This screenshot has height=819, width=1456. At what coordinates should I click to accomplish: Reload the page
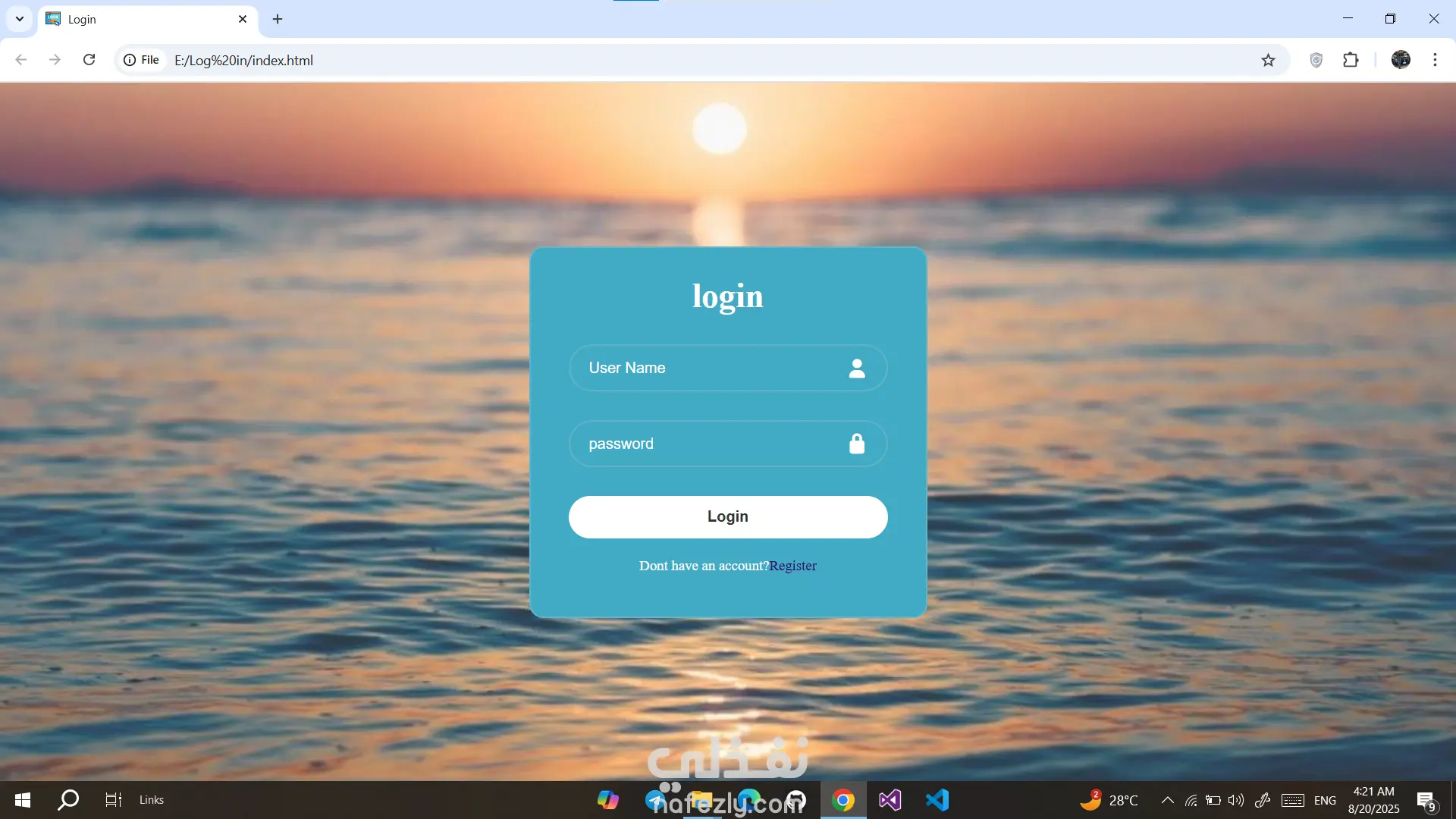click(89, 60)
